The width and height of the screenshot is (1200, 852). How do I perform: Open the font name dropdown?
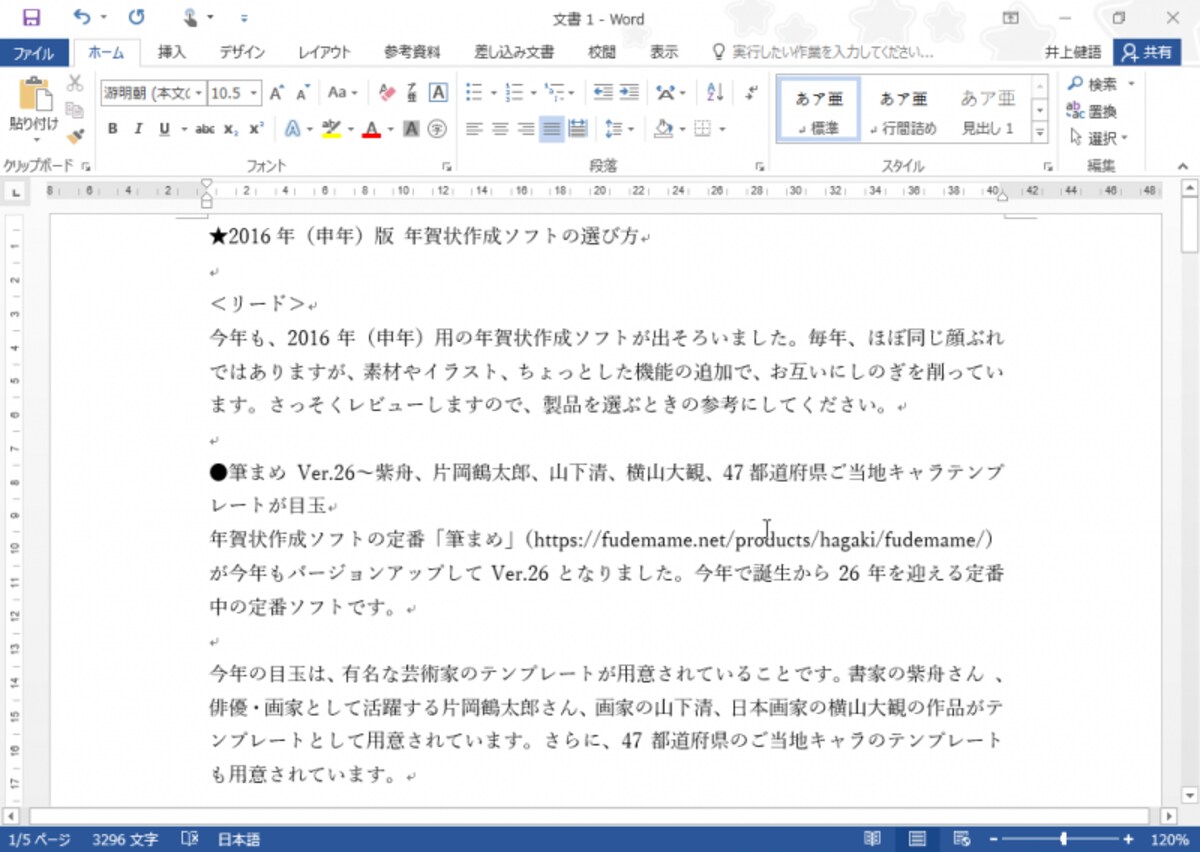pyautogui.click(x=199, y=93)
